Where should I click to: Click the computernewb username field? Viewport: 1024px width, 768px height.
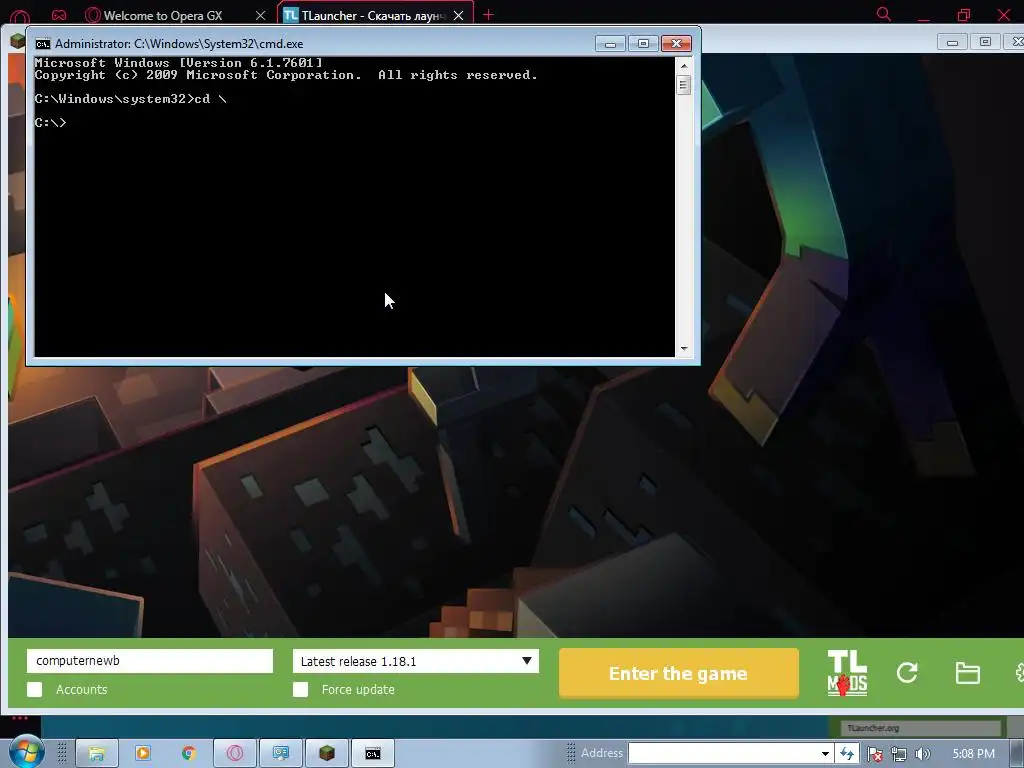coord(150,660)
